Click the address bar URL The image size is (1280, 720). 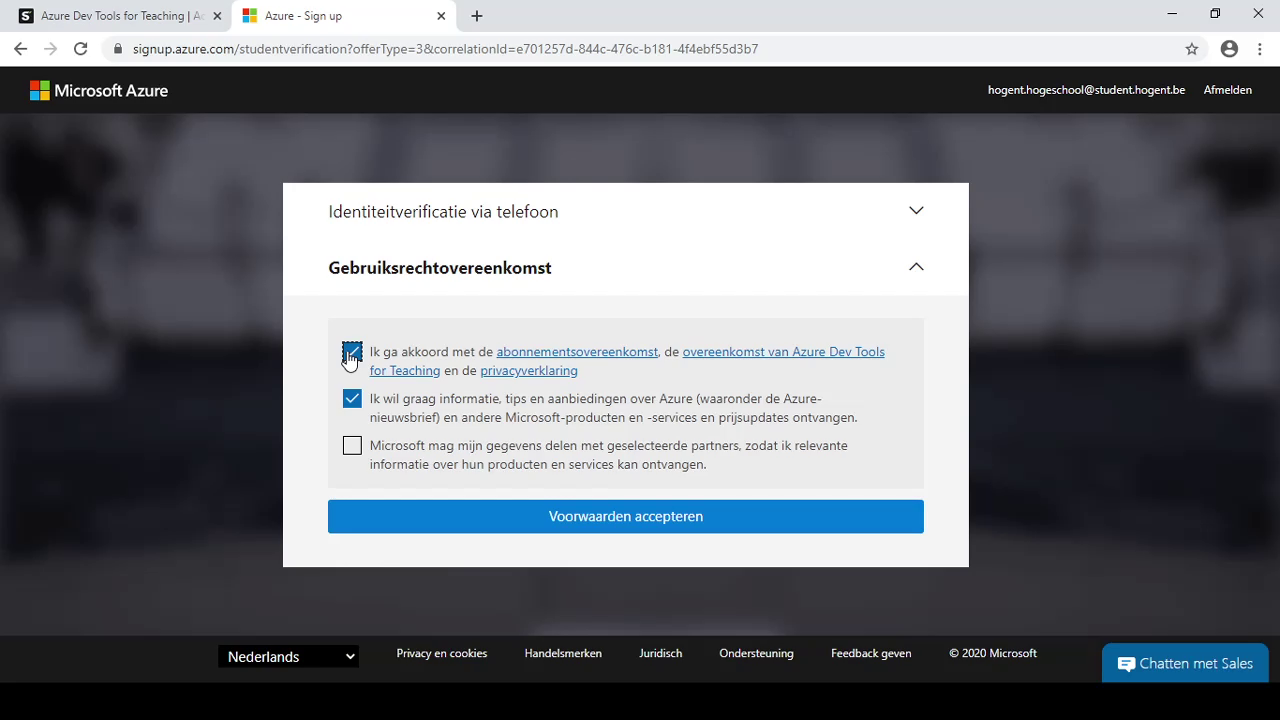[x=445, y=49]
